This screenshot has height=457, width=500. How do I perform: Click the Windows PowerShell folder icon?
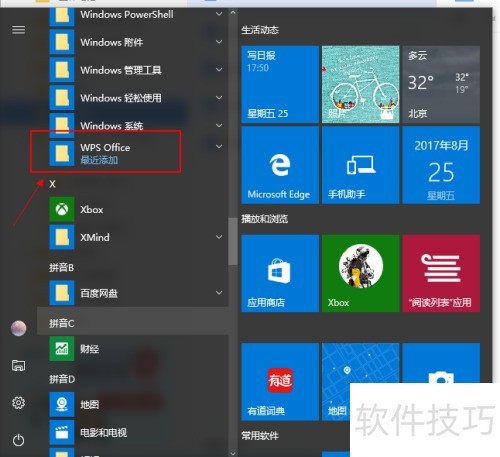point(62,16)
